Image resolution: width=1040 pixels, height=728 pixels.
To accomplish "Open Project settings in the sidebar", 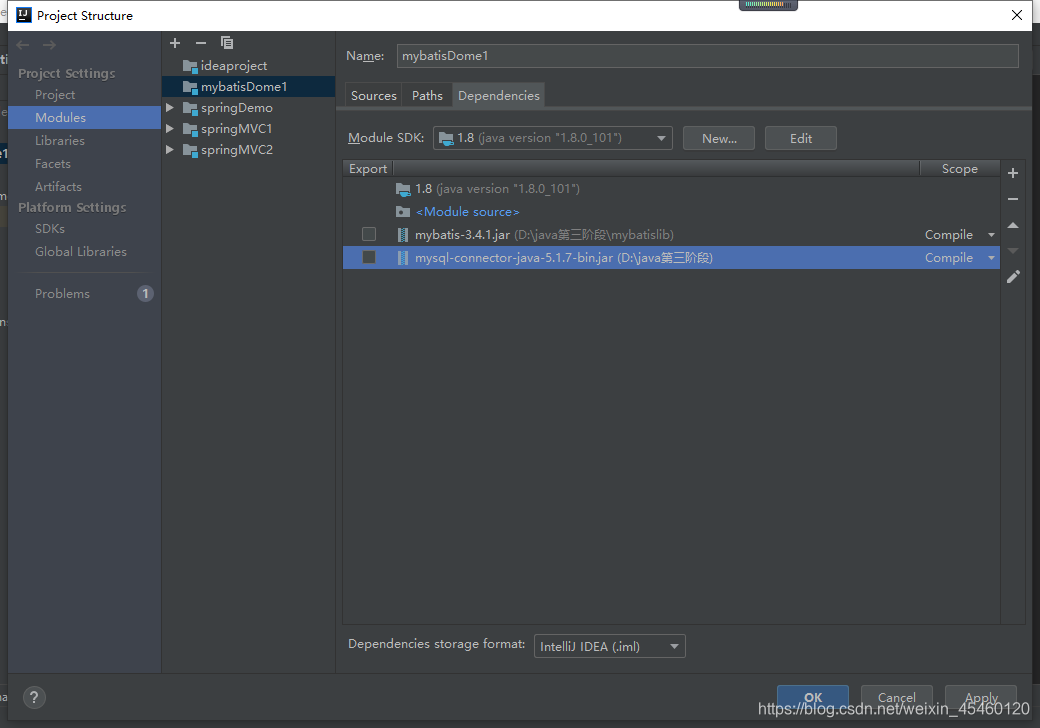I will [55, 95].
